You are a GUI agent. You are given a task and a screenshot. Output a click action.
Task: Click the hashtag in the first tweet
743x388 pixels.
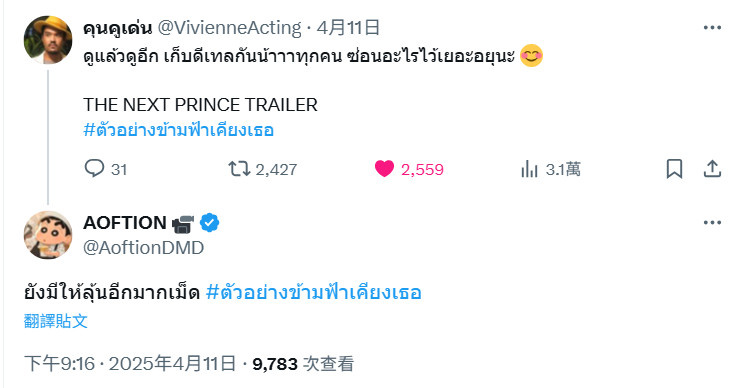(x=179, y=129)
